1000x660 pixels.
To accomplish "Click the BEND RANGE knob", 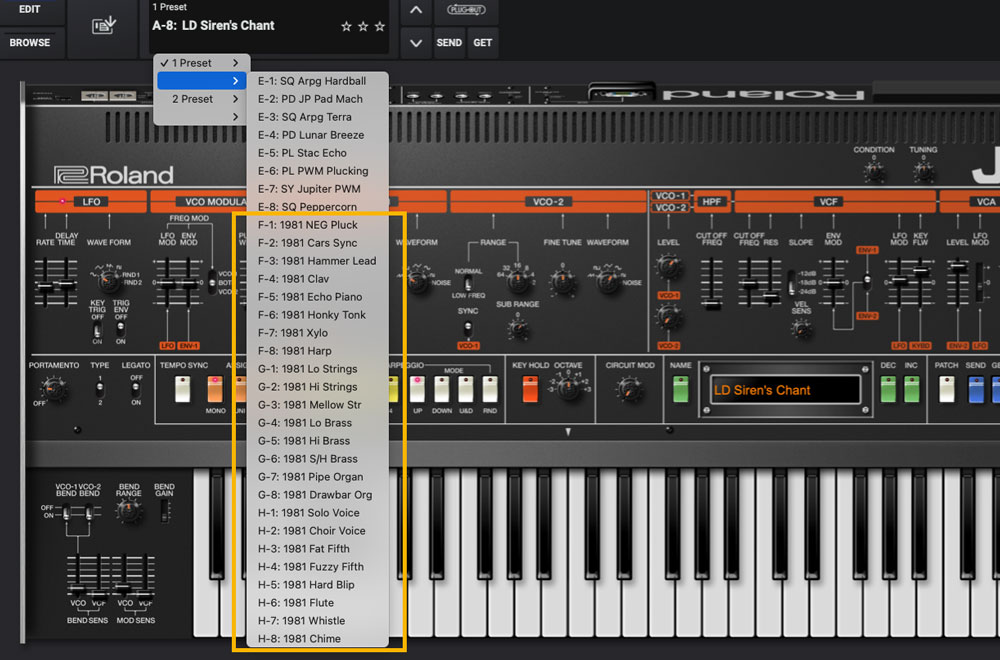I will click(129, 510).
